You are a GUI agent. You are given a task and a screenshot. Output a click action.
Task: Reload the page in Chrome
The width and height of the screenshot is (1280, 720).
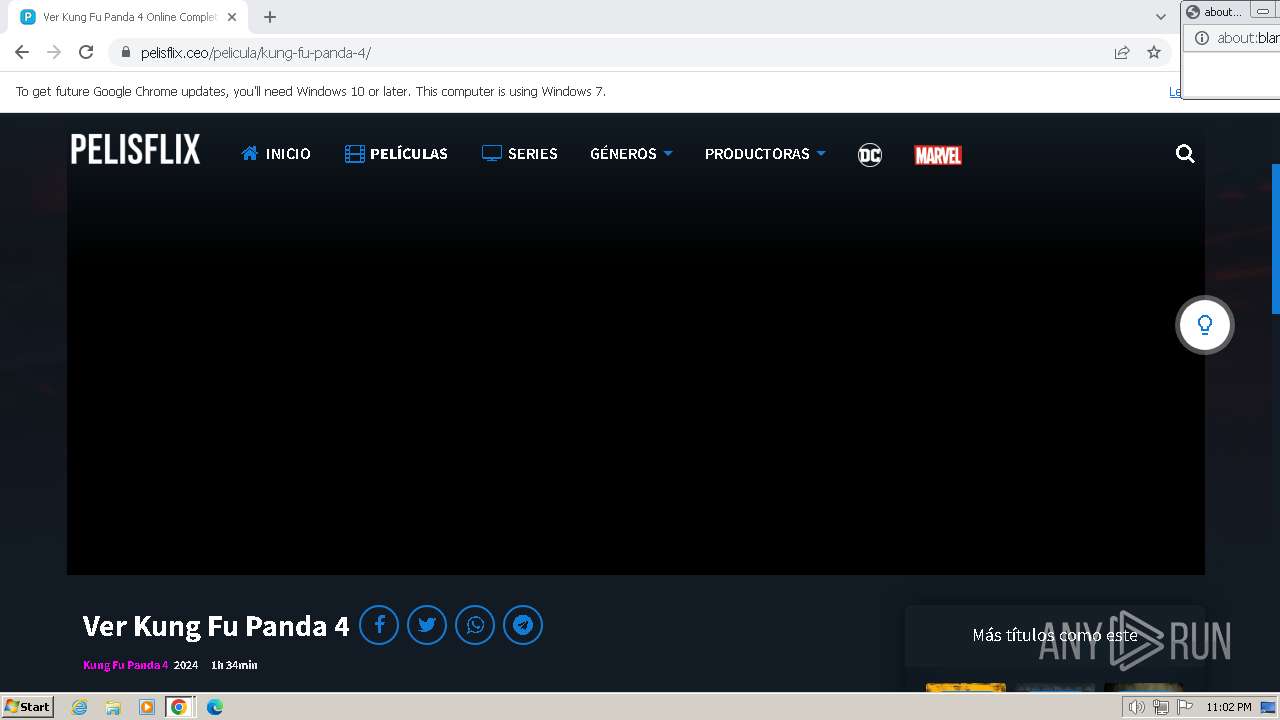(86, 52)
